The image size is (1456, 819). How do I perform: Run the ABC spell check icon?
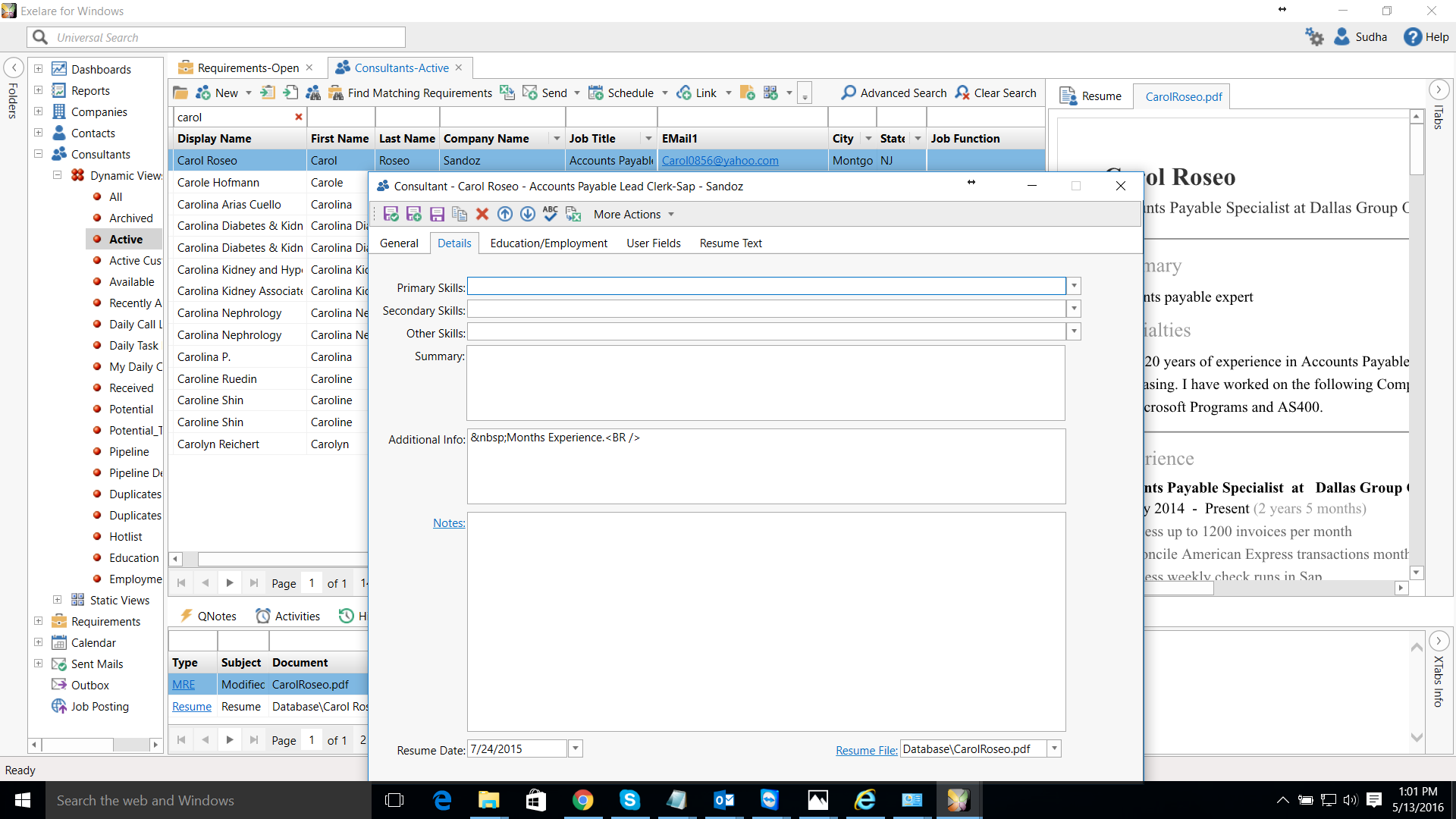click(551, 215)
